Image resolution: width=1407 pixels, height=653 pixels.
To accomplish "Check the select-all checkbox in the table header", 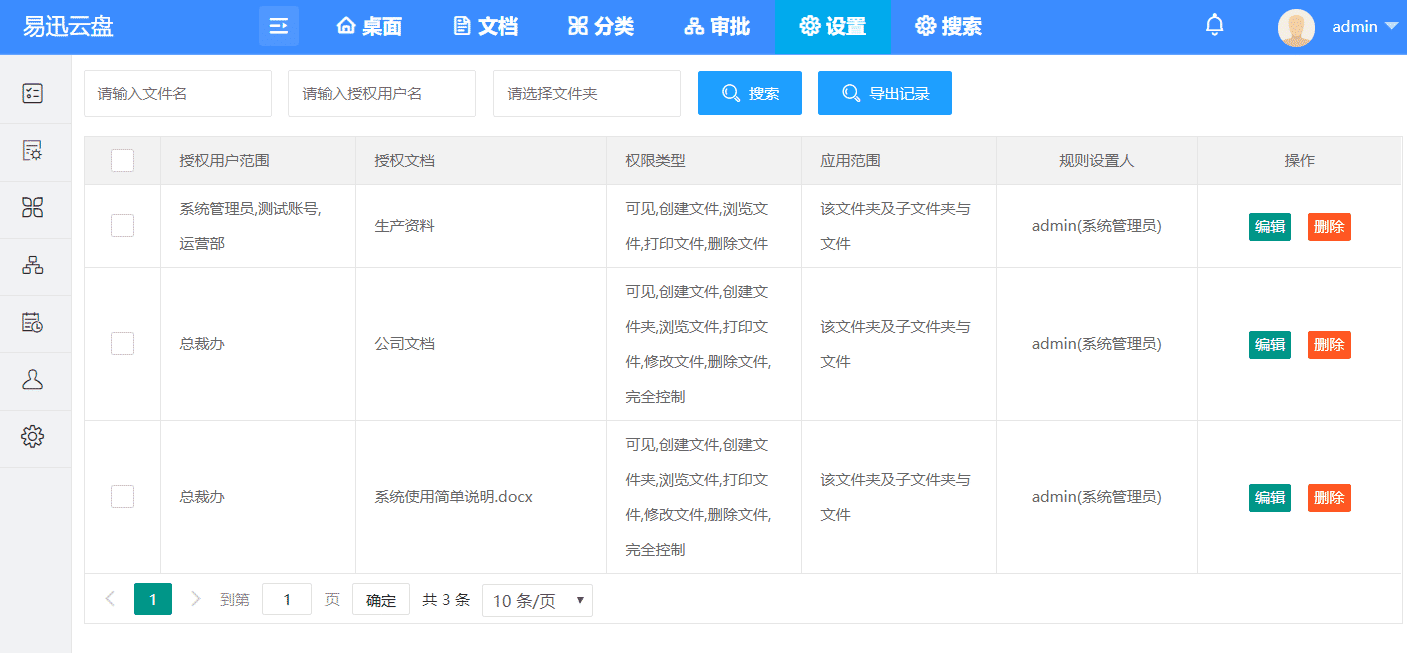I will (x=122, y=160).
